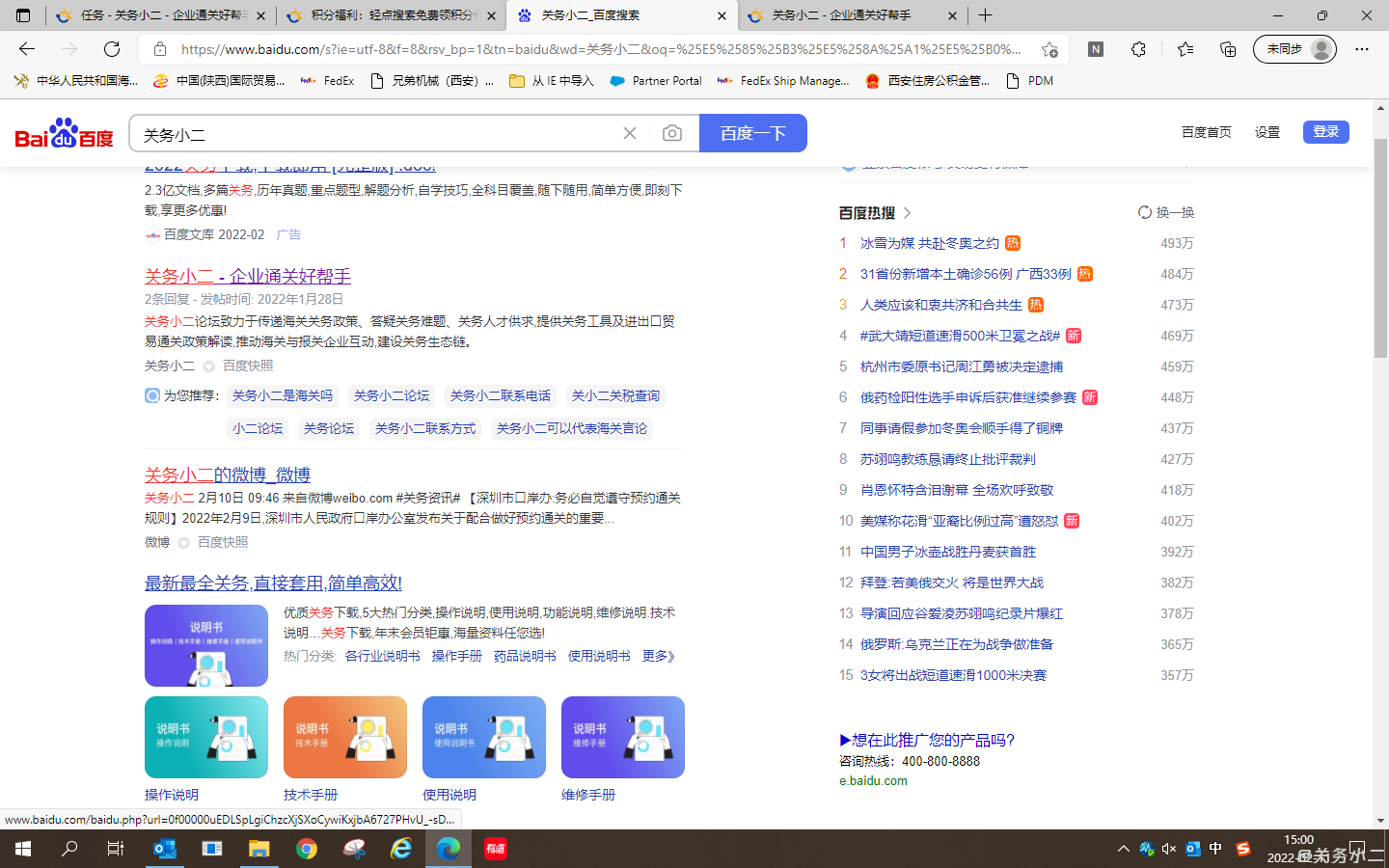Open the Collections icon
This screenshot has height=868, width=1389.
point(1228,49)
